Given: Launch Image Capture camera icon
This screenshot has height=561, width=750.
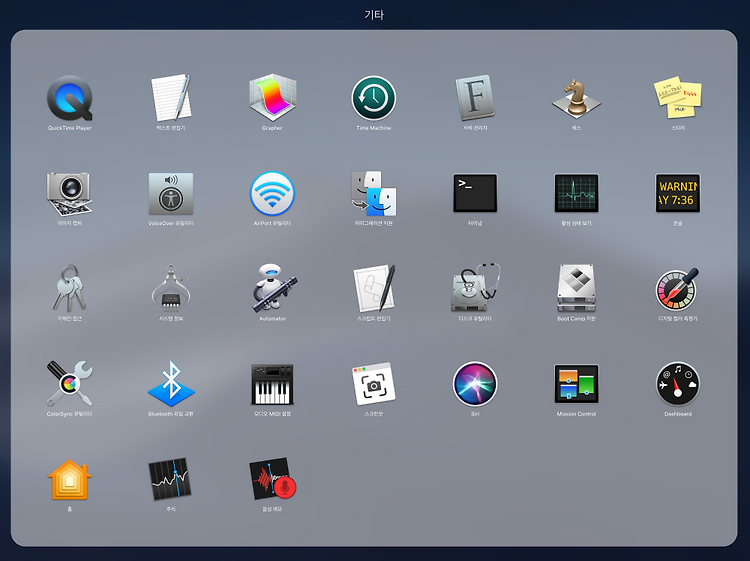Looking at the screenshot, I should 69,194.
